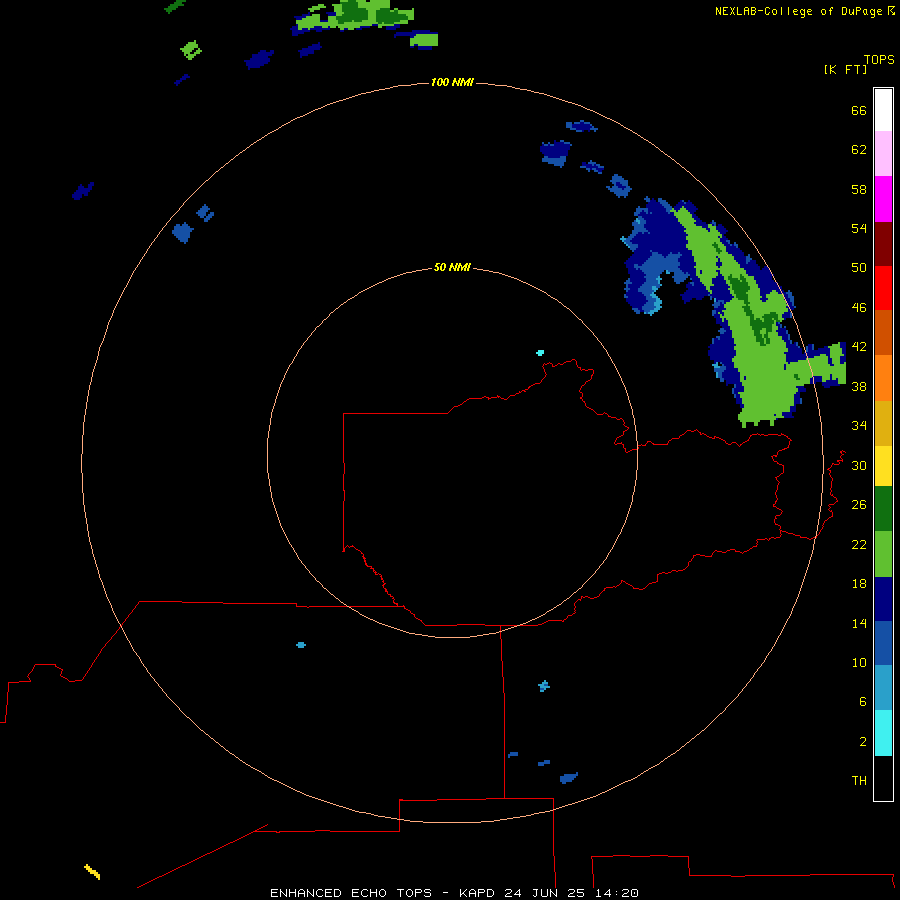Click the light pink 62 kft legend swatch
Viewport: 900px width, 900px height.
[883, 153]
